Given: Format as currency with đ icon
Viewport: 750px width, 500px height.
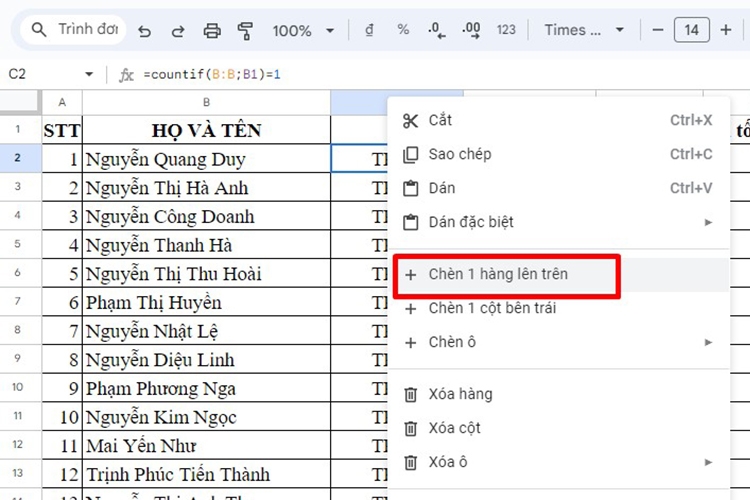Looking at the screenshot, I should [x=369, y=30].
